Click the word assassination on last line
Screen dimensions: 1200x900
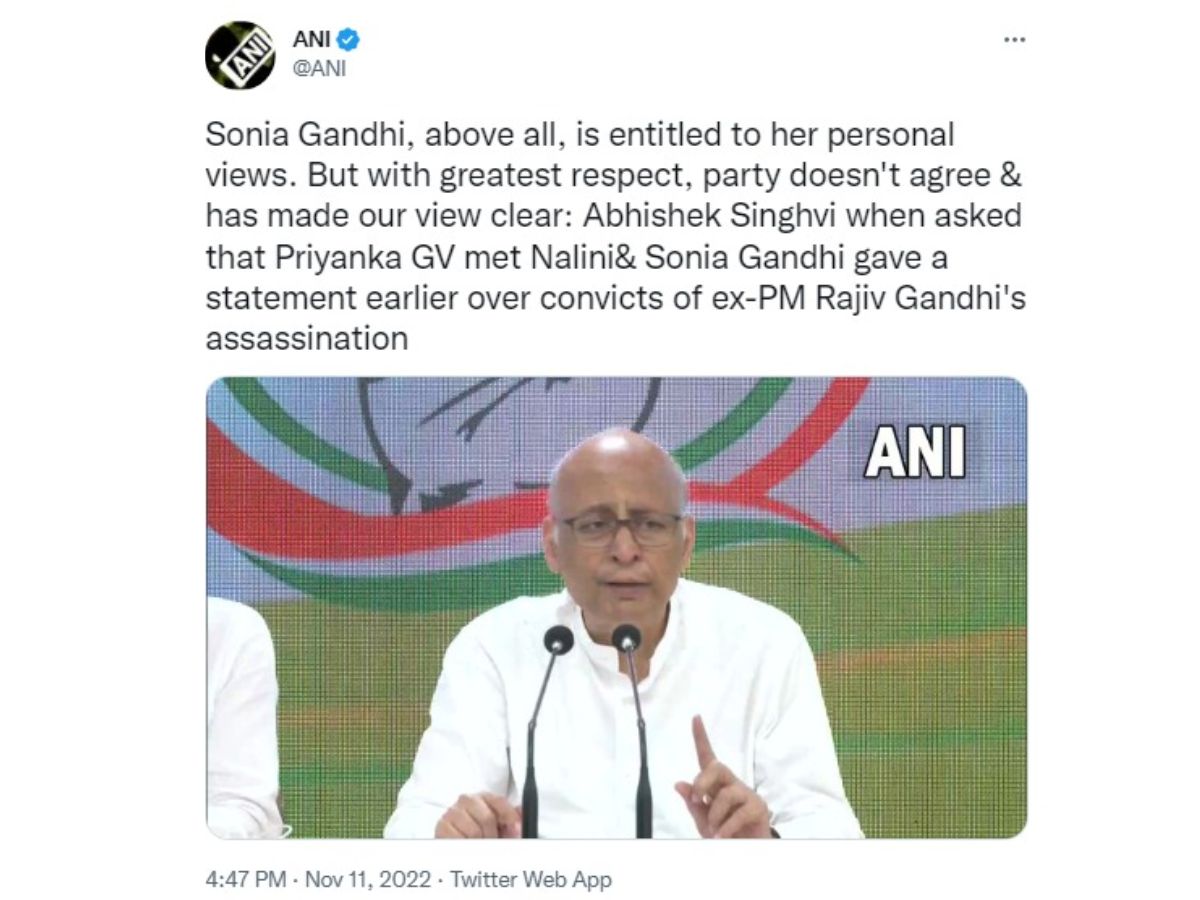[x=307, y=338]
